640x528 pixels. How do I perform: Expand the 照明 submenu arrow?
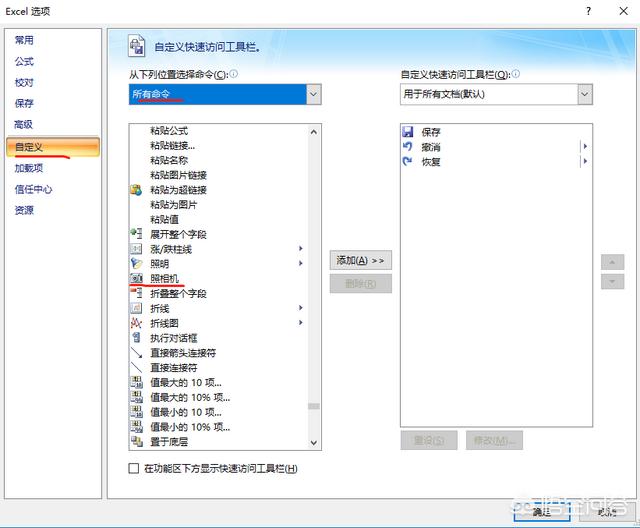click(x=301, y=264)
